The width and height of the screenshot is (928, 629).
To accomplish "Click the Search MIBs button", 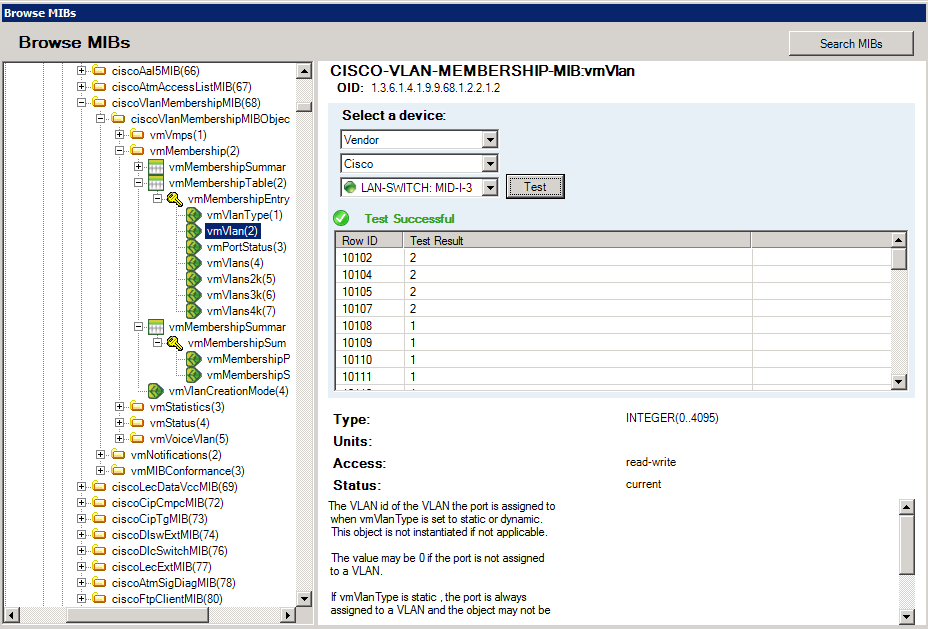I will click(x=851, y=44).
